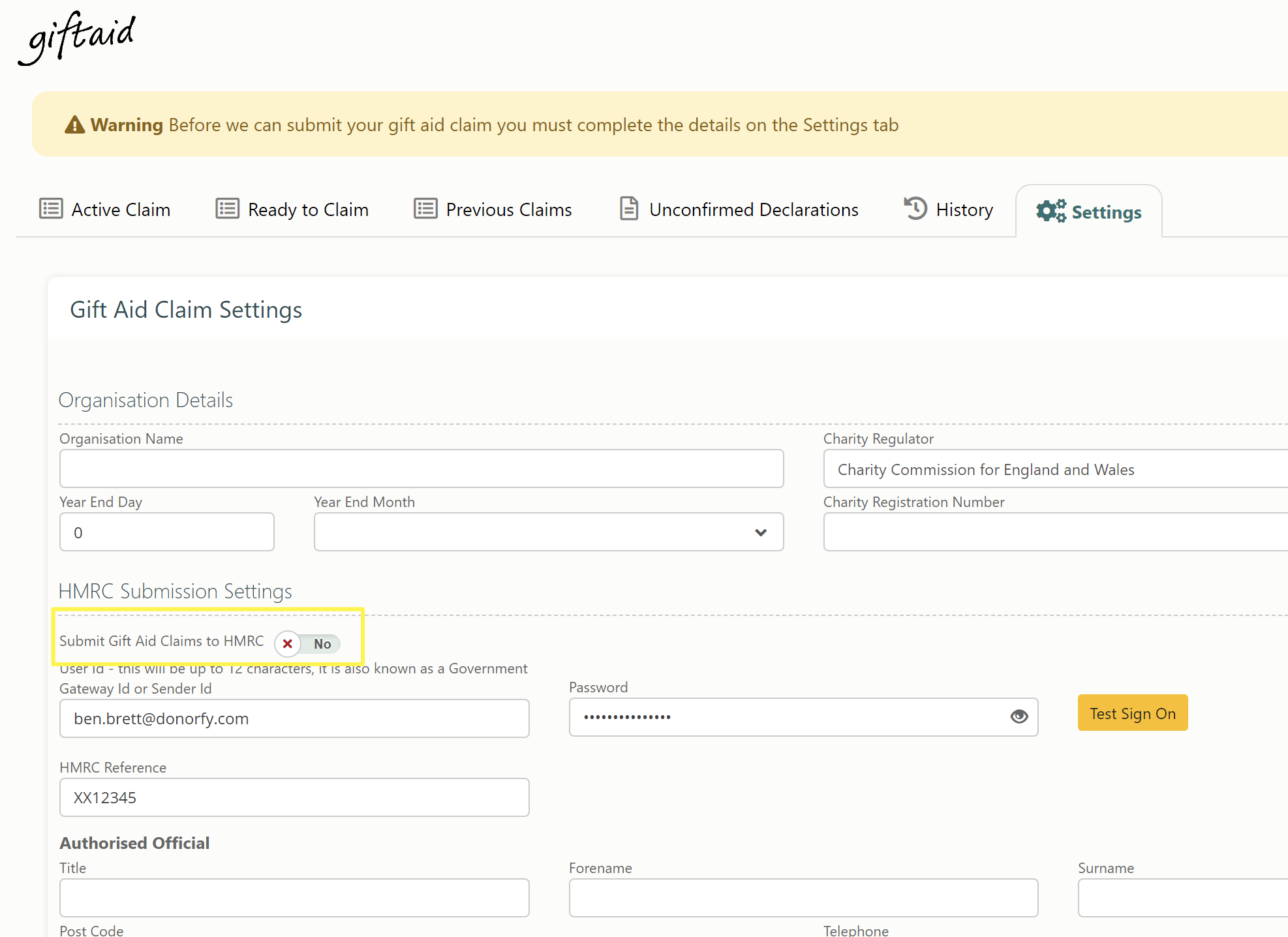1288x937 pixels.
Task: Click the Surname input field
Action: [1183, 898]
